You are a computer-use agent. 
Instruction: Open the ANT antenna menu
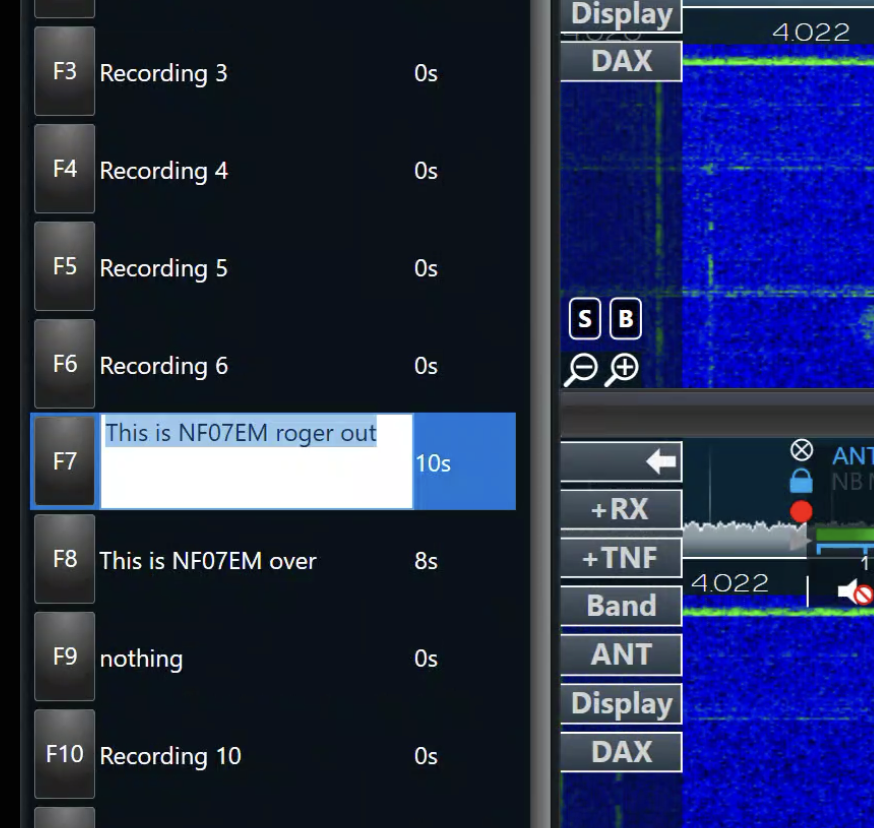(621, 655)
